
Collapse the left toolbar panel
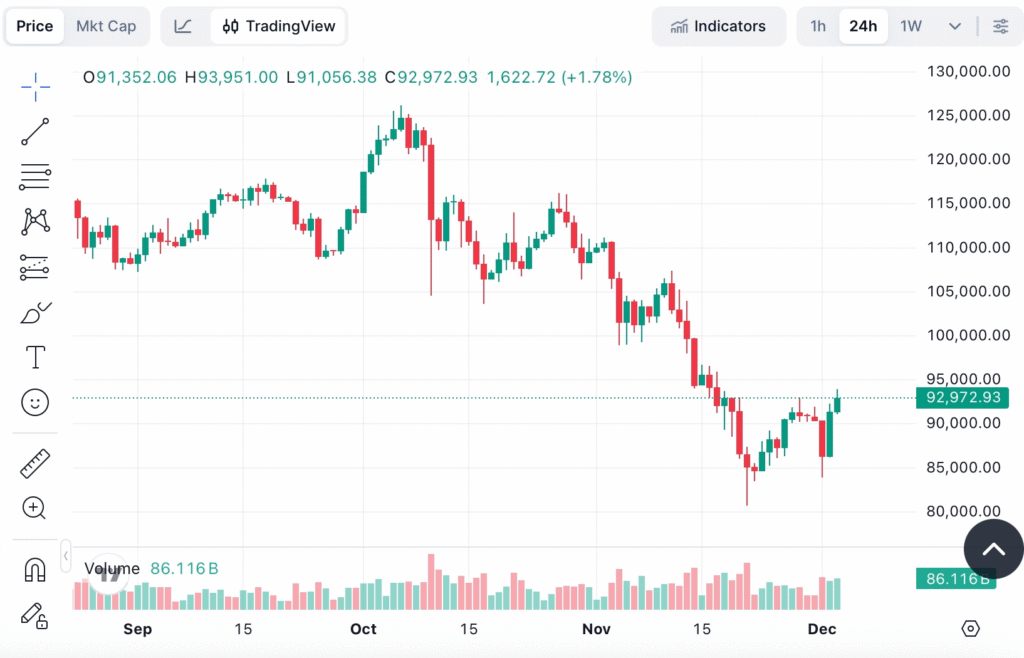click(x=65, y=556)
